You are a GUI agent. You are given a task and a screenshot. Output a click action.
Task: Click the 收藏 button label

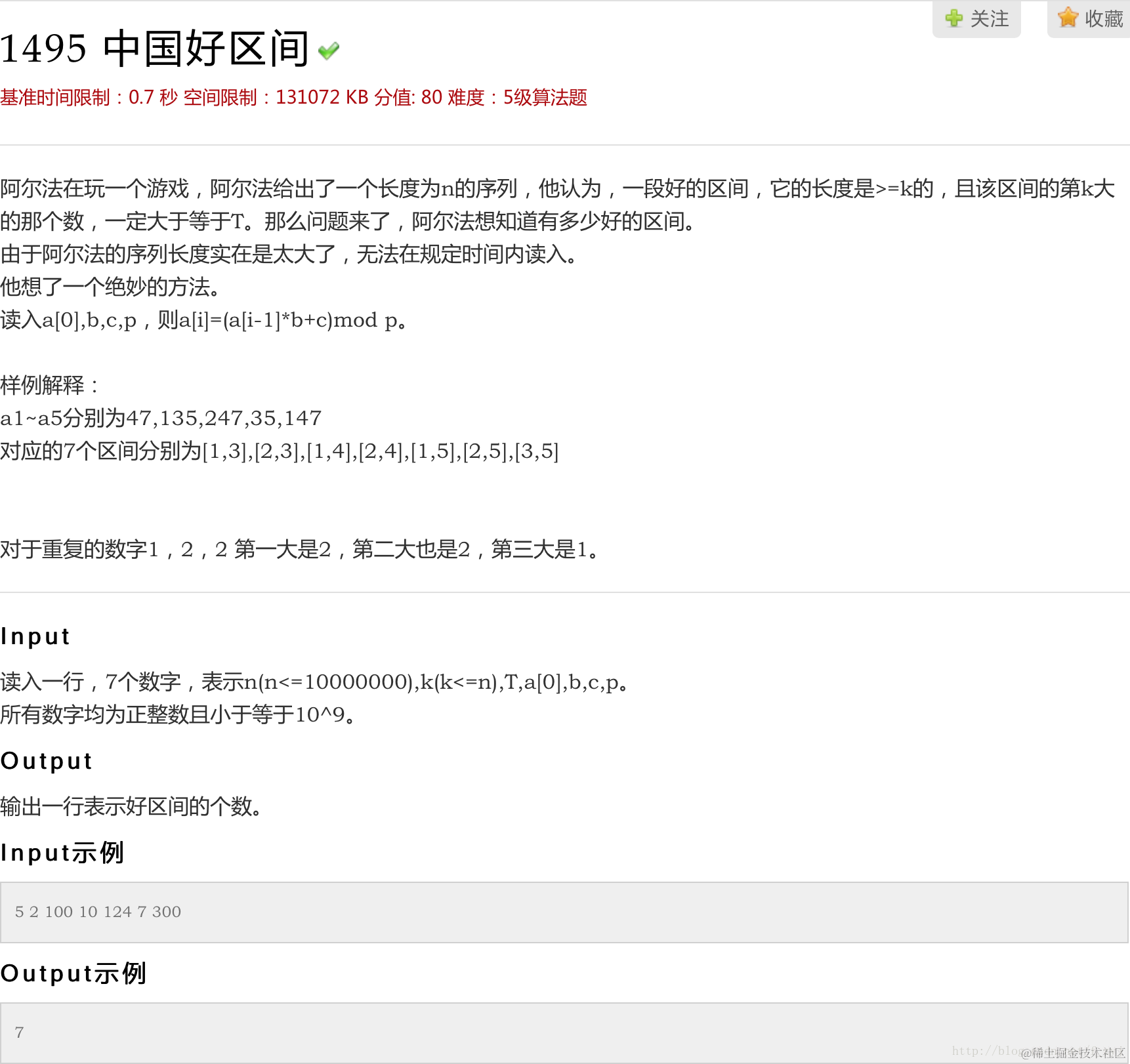click(1104, 18)
